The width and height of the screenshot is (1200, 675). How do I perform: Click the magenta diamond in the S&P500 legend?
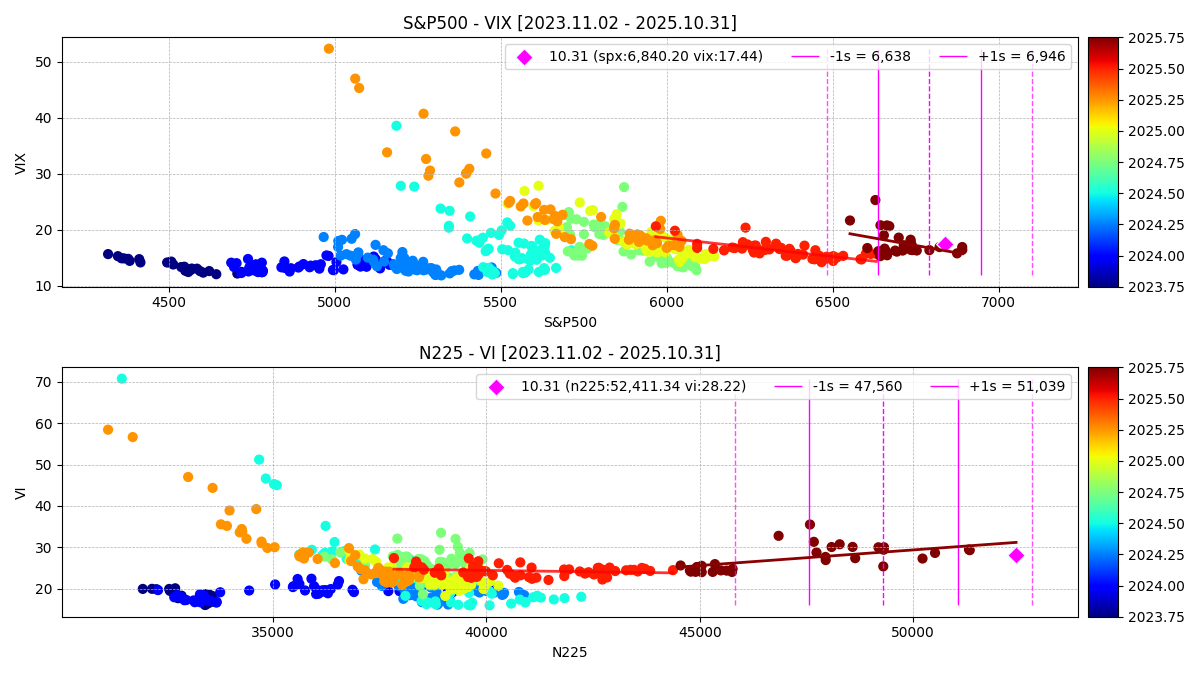(x=524, y=57)
